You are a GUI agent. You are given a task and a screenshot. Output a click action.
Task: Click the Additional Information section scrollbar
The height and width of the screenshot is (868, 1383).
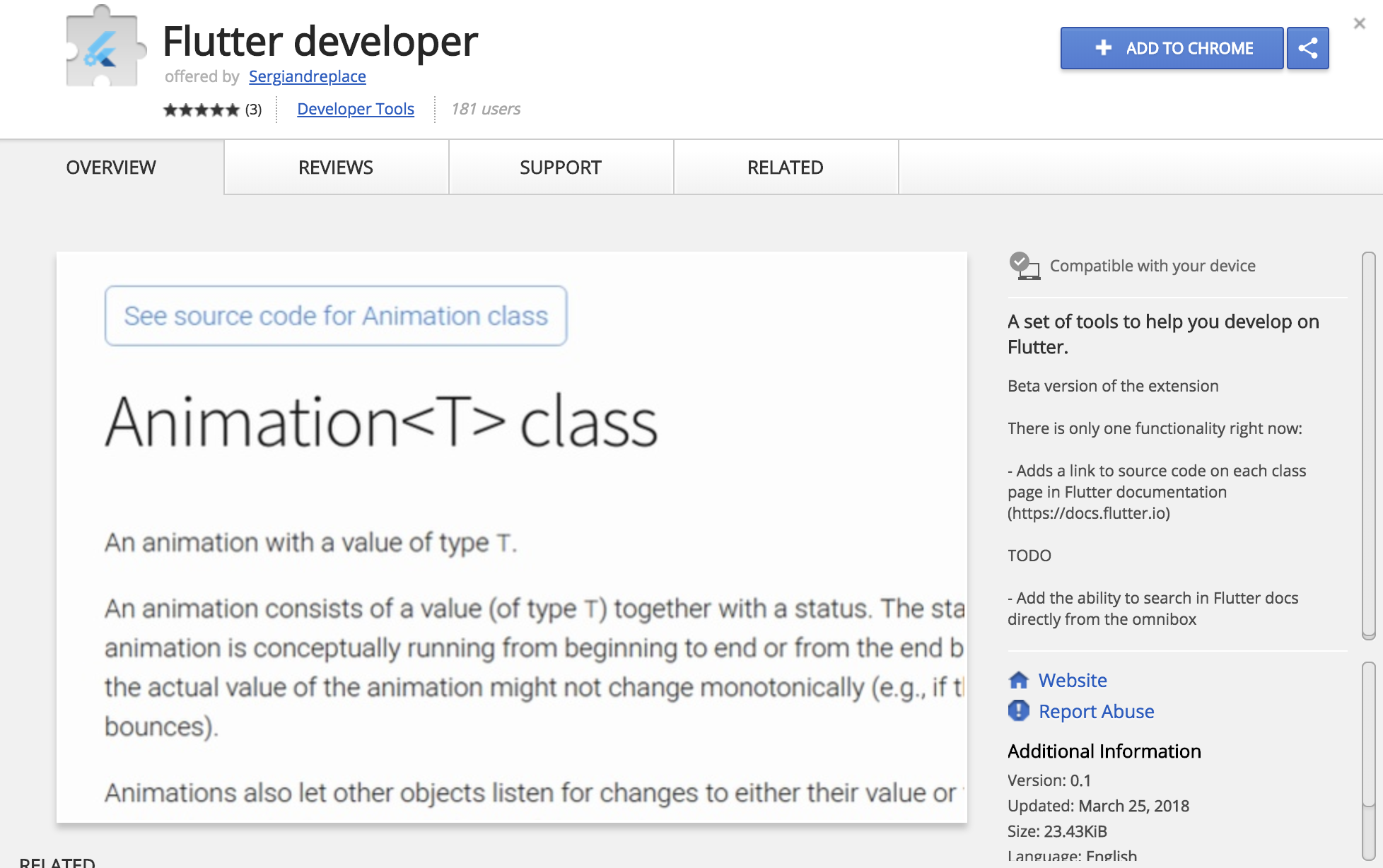pyautogui.click(x=1368, y=735)
